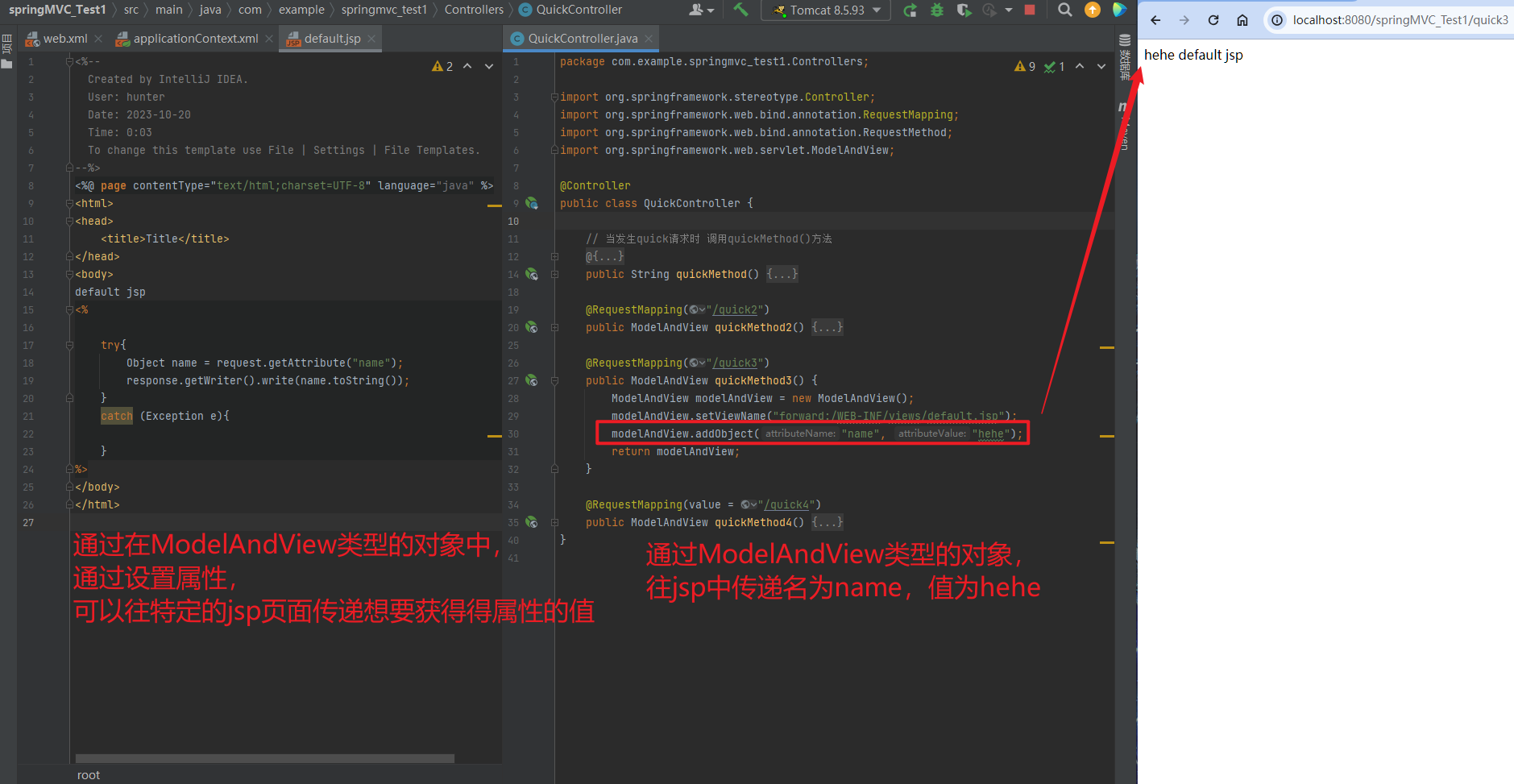Expand the folded quickMethod2 body
The width and height of the screenshot is (1514, 784).
827,327
